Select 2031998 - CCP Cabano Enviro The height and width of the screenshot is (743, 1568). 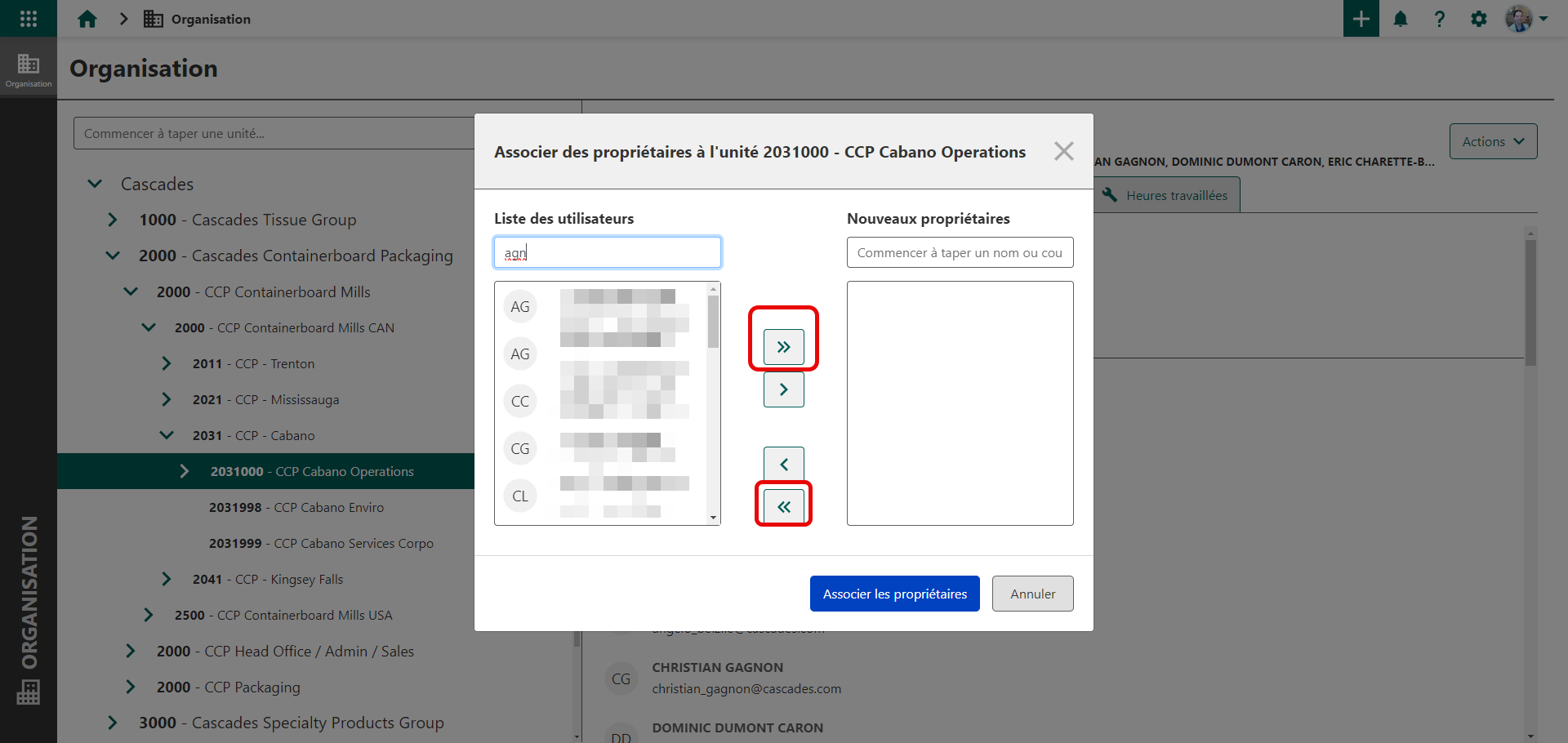[296, 507]
